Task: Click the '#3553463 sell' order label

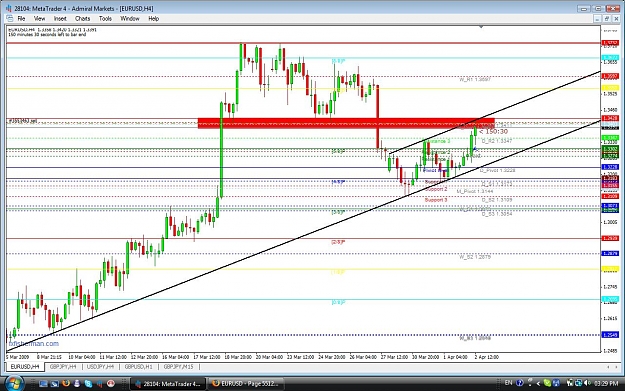Action: 23,121
